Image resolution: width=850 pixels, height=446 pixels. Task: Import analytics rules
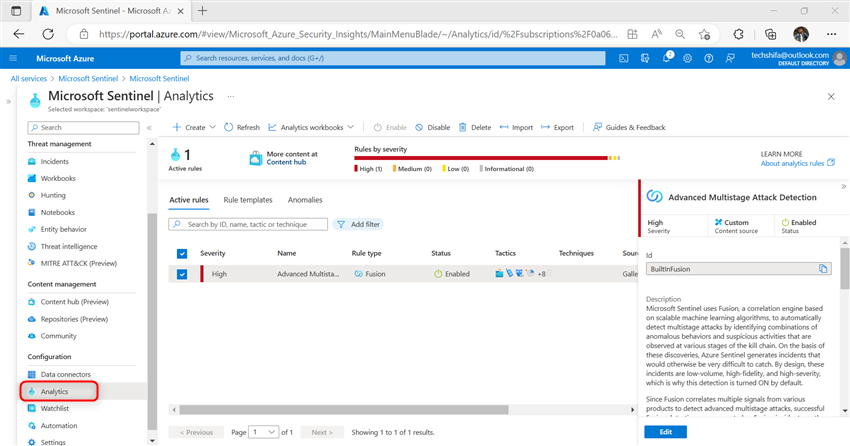pyautogui.click(x=516, y=127)
